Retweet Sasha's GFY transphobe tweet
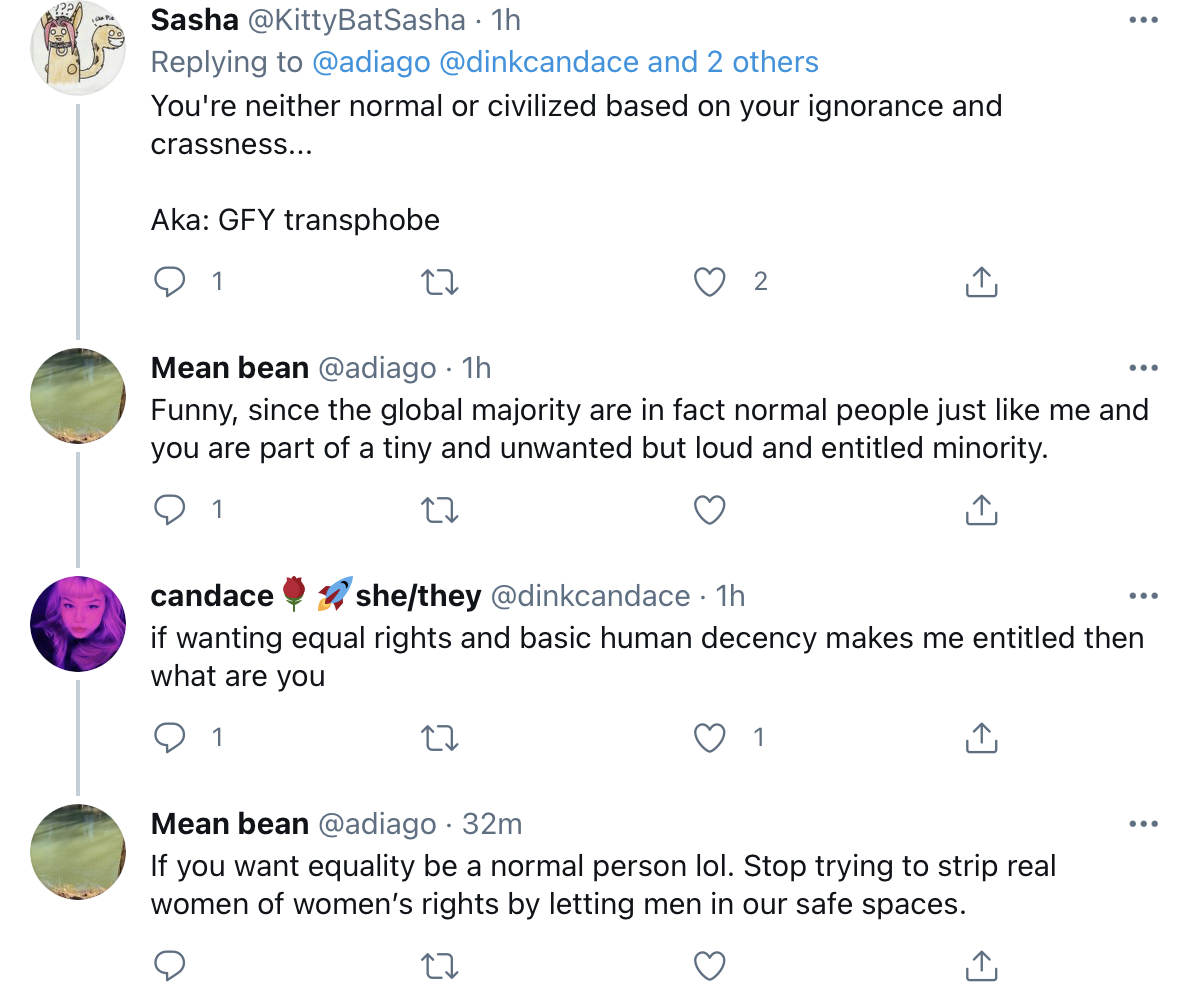 (x=439, y=282)
